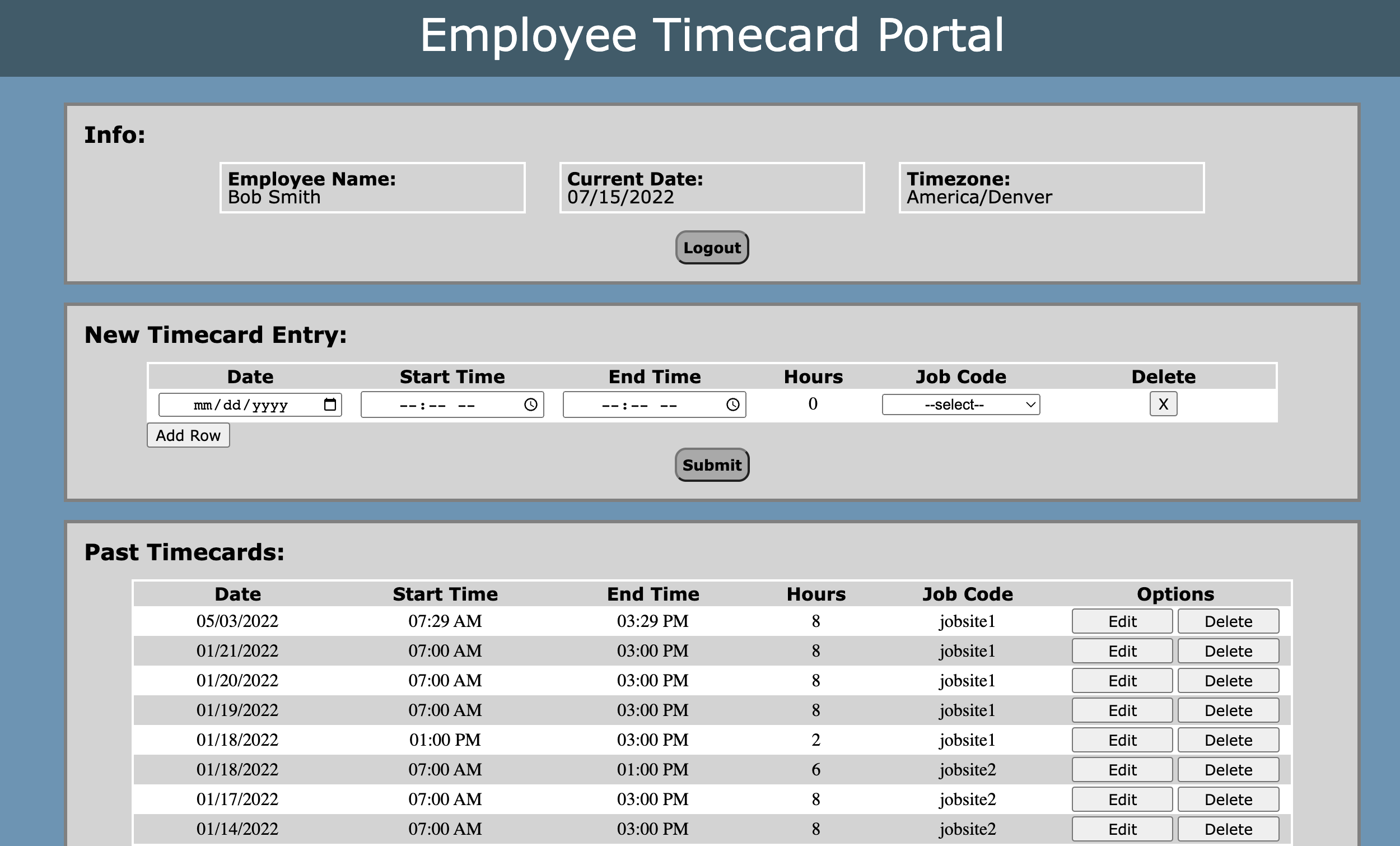Edit the 01/21/2022 timecard

point(1122,650)
